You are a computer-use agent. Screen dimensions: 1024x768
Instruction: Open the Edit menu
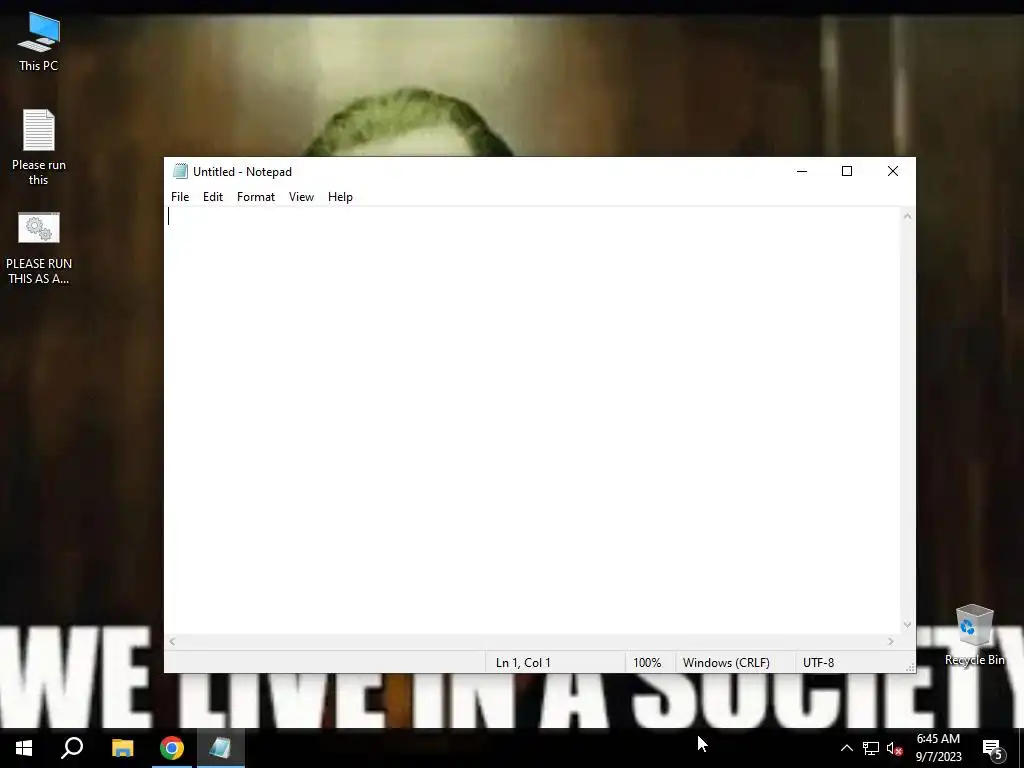(x=213, y=197)
